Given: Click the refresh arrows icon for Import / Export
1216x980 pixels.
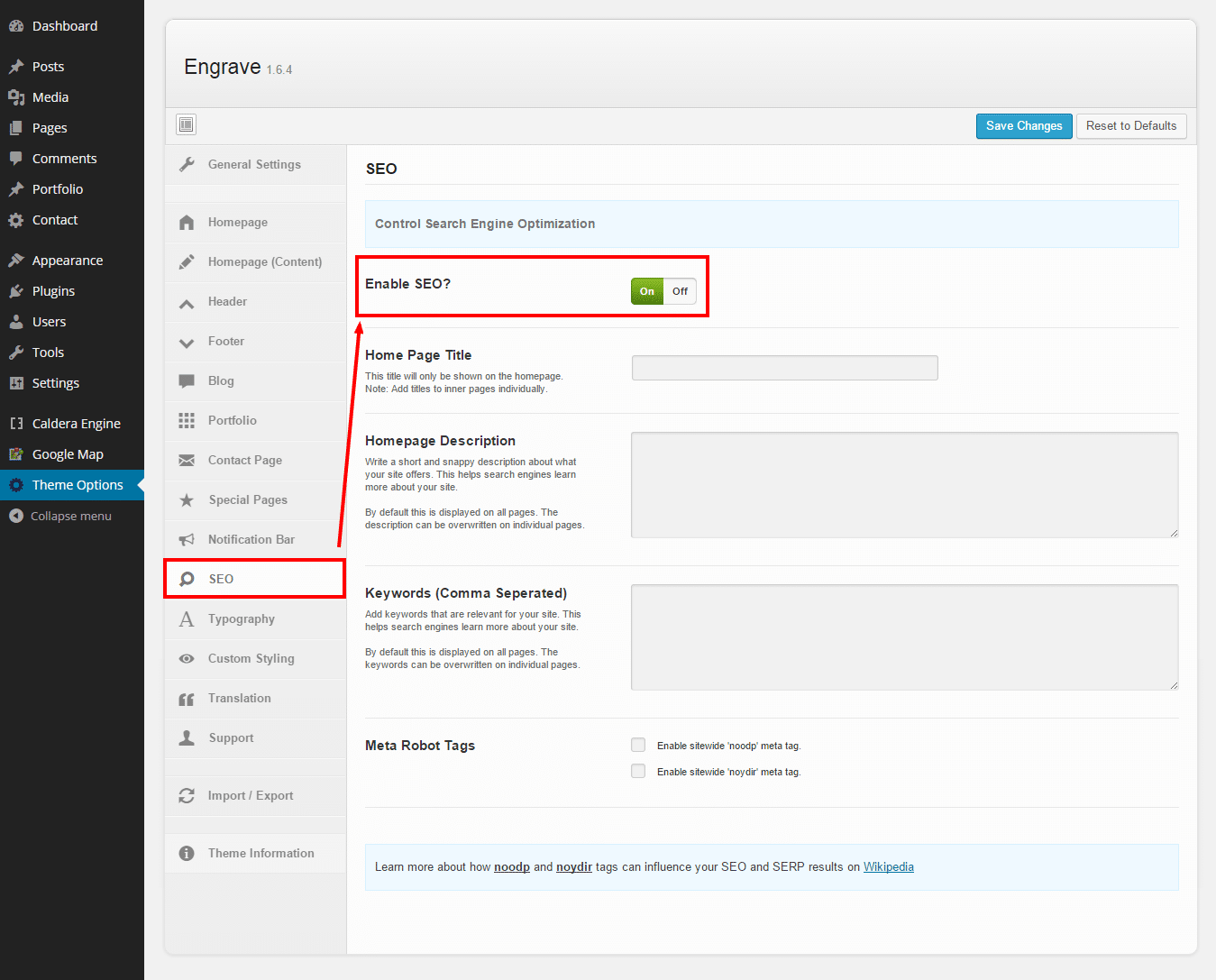Looking at the screenshot, I should (187, 796).
